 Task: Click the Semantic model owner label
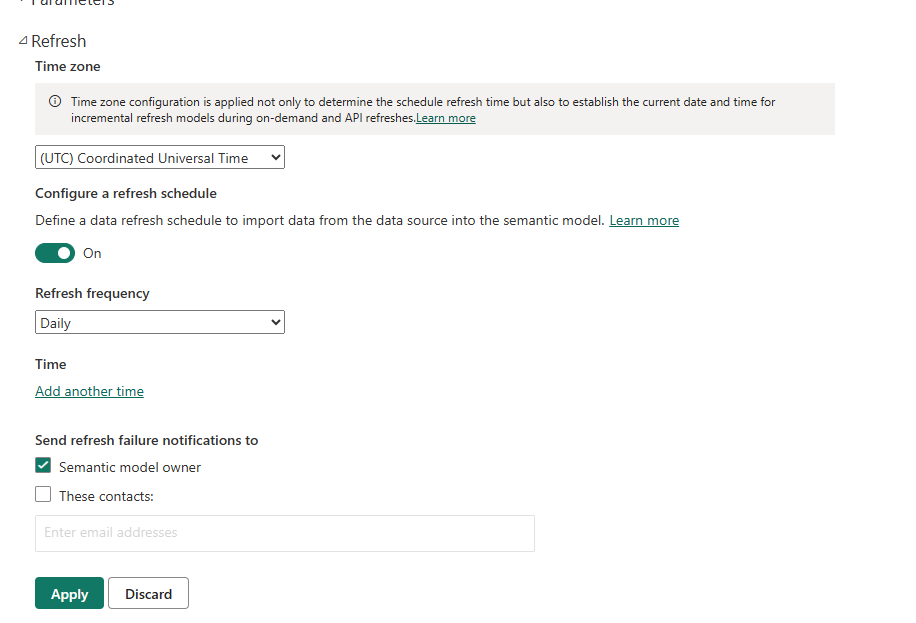(130, 467)
